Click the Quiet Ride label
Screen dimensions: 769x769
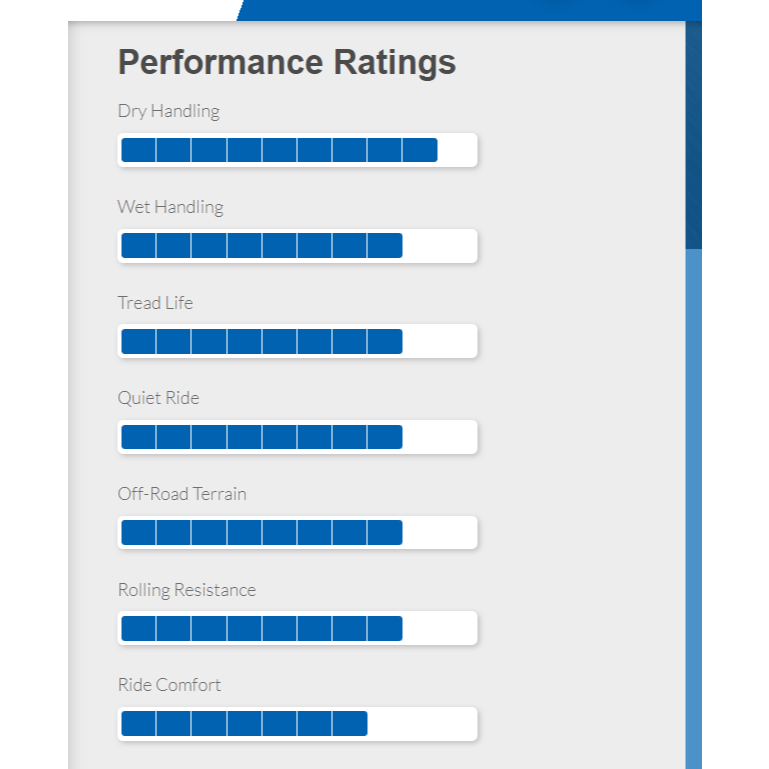pos(158,398)
